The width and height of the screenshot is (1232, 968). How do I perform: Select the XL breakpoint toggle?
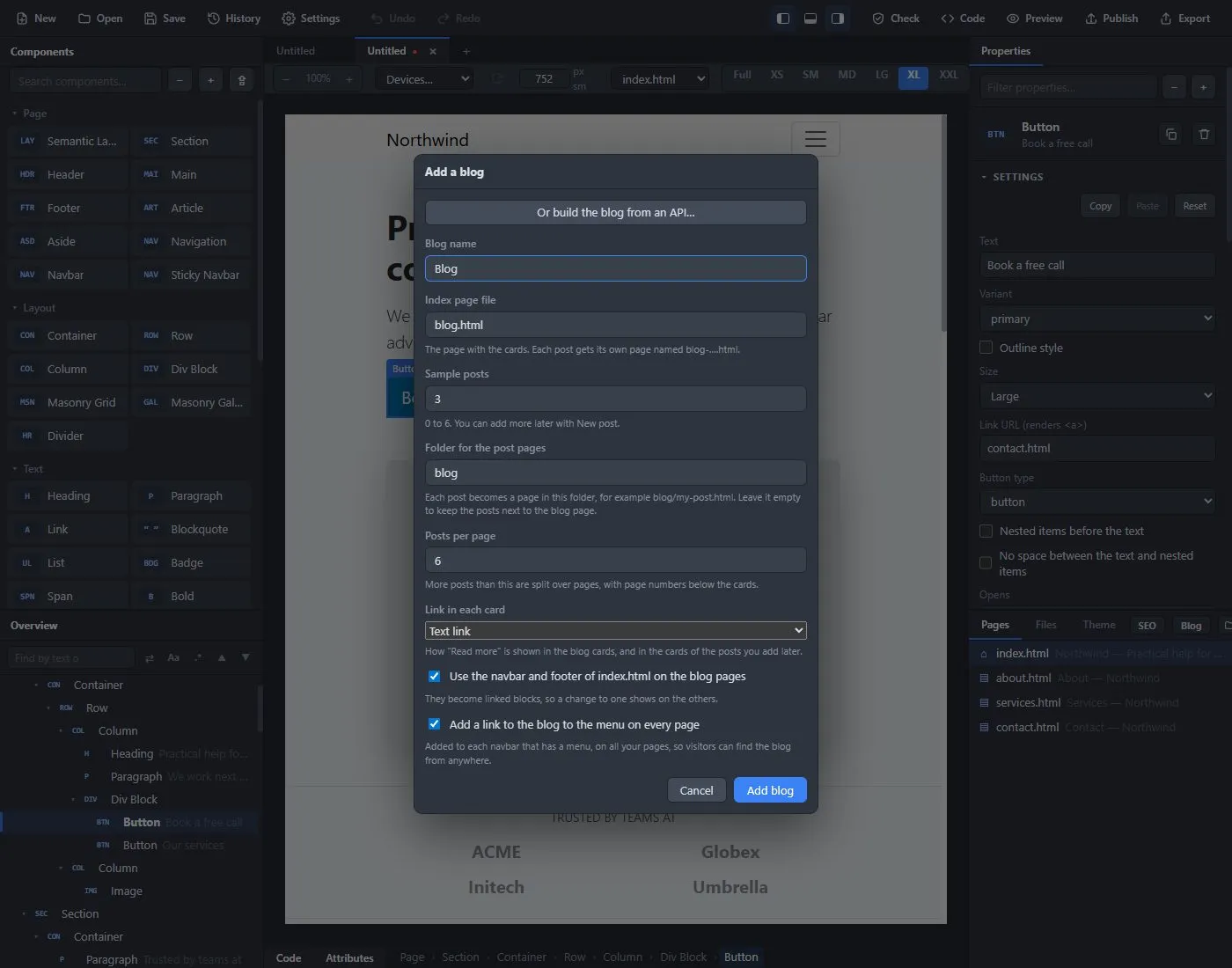tap(913, 76)
